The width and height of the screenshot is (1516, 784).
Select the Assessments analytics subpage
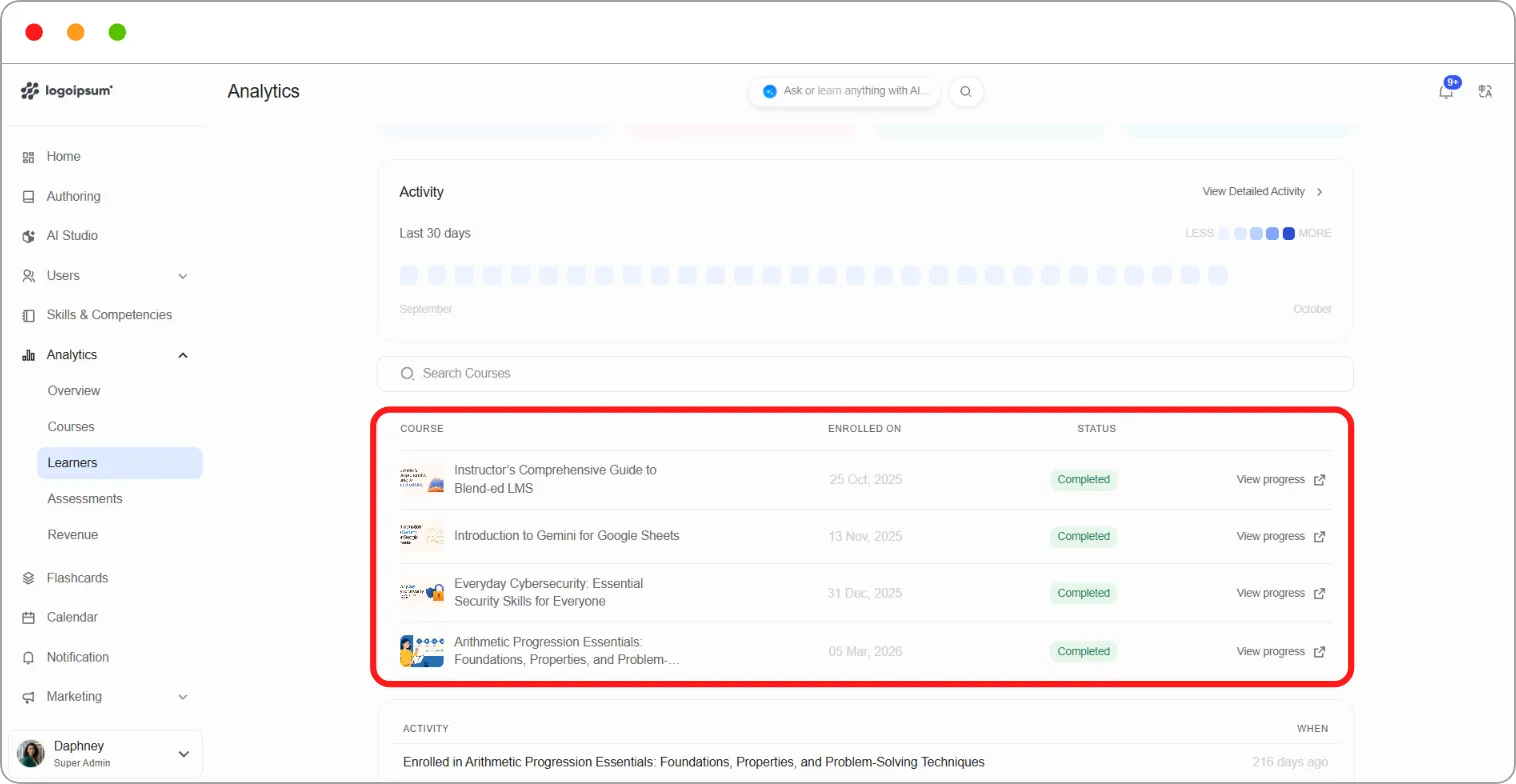pos(85,499)
